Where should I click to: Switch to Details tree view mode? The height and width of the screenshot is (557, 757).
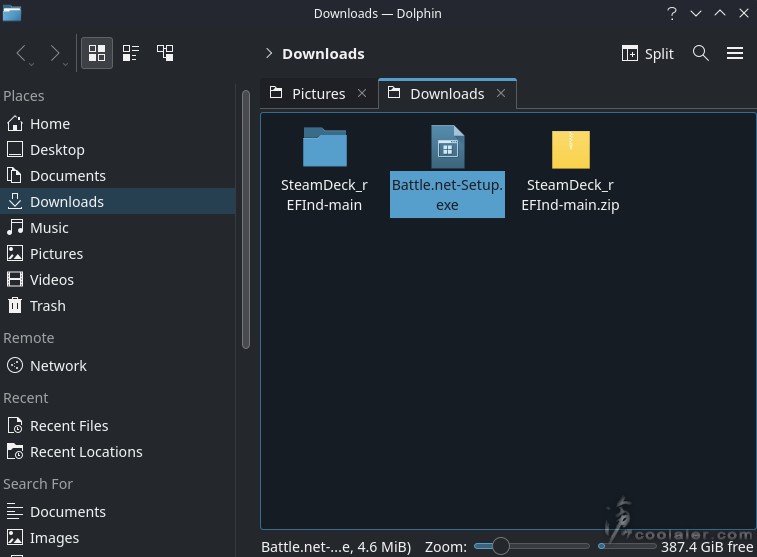click(165, 53)
